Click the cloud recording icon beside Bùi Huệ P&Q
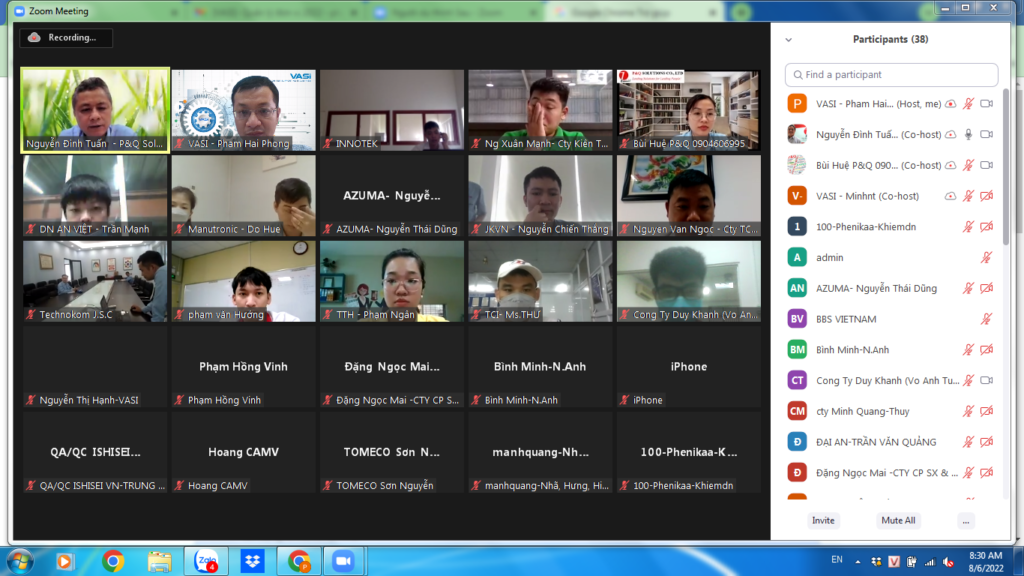 coord(950,165)
